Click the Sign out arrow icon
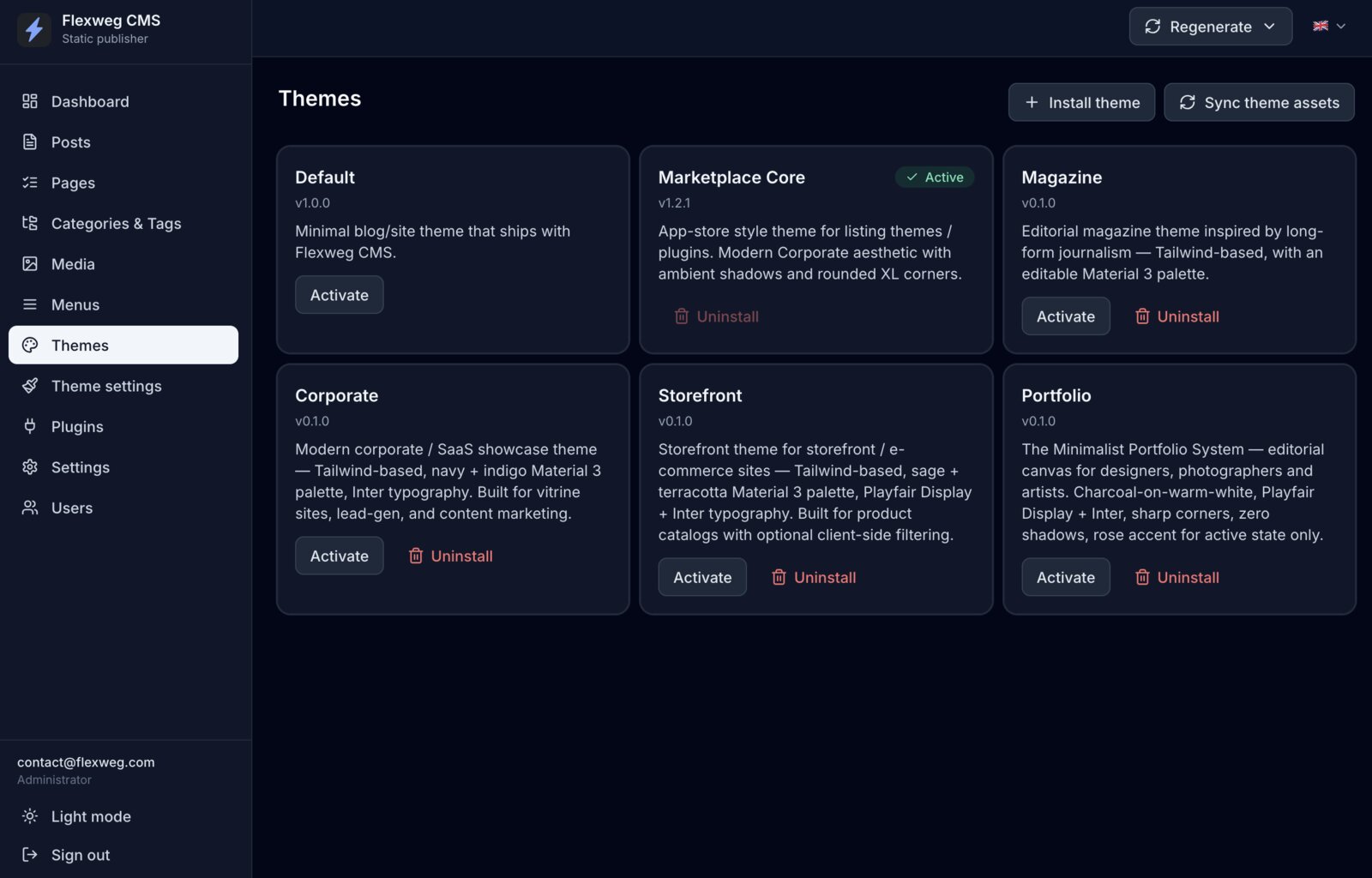This screenshot has width=1372, height=878. tap(30, 855)
